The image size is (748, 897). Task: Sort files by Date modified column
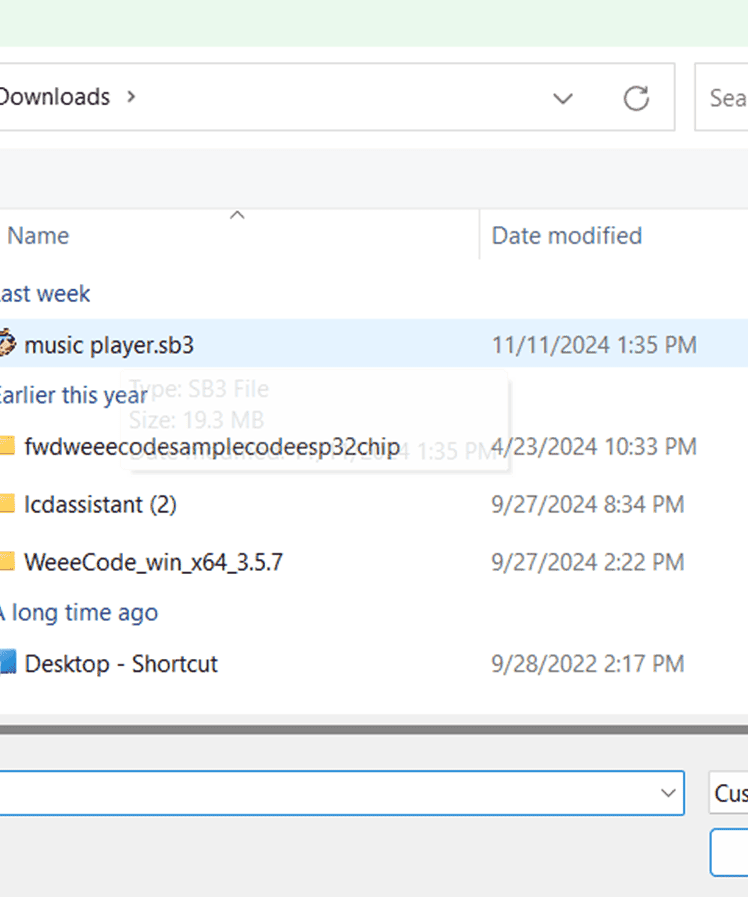point(566,236)
